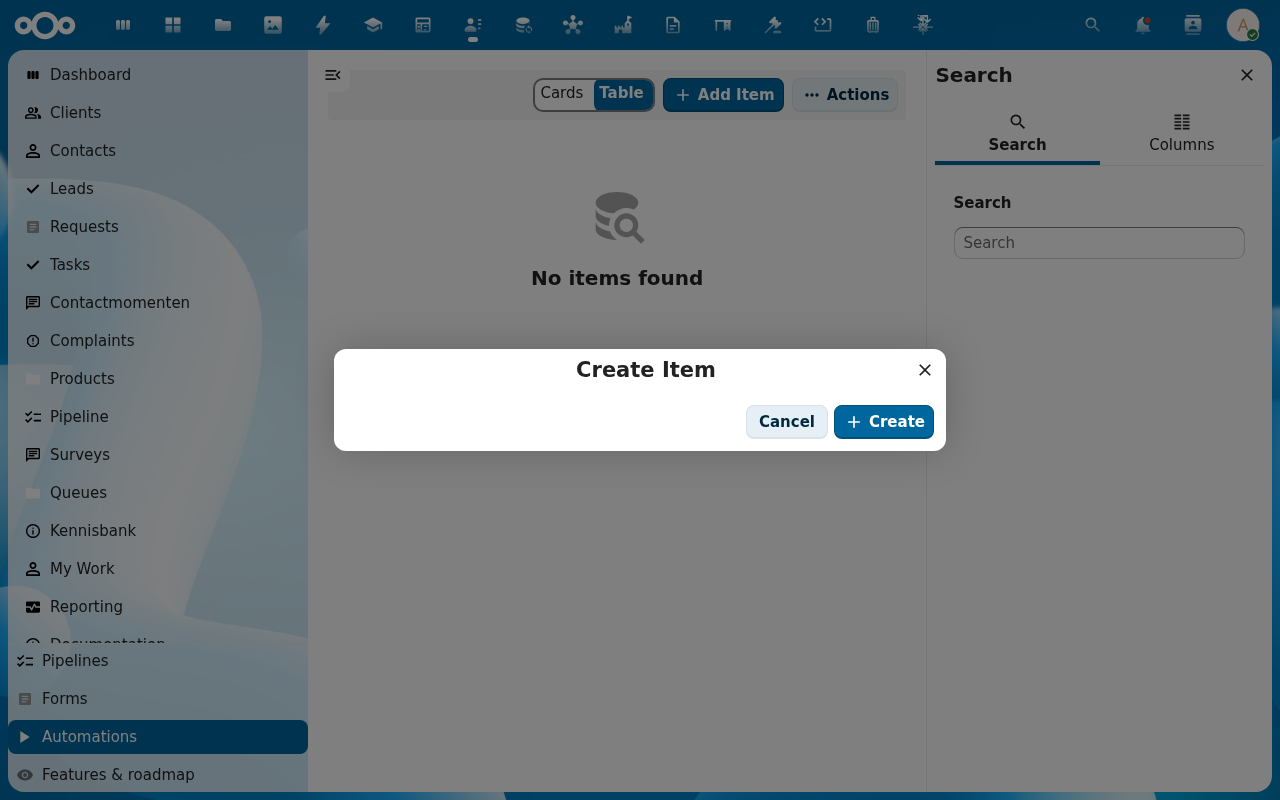Open the notifications bell
This screenshot has height=800, width=1280.
pyautogui.click(x=1143, y=25)
